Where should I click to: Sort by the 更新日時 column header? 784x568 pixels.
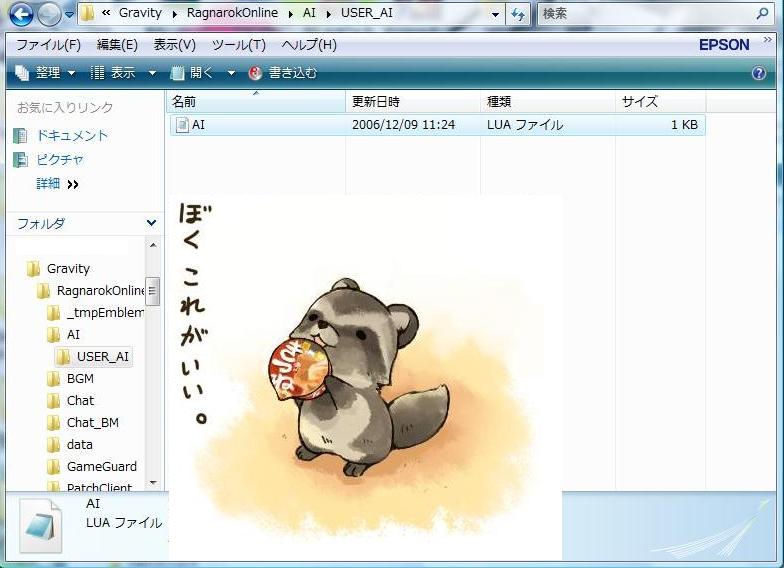pyautogui.click(x=412, y=102)
